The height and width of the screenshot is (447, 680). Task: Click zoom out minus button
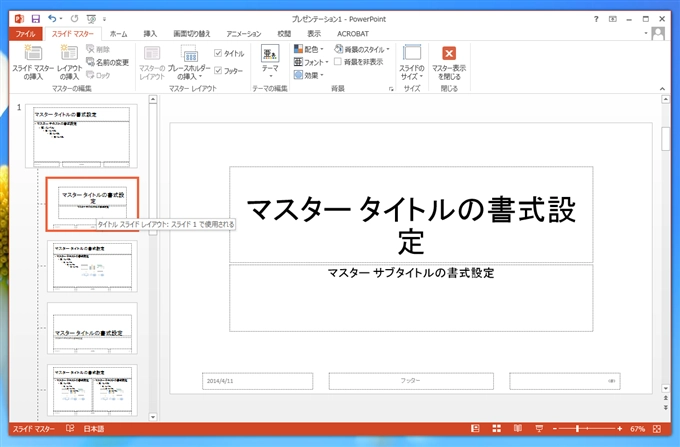pos(555,429)
